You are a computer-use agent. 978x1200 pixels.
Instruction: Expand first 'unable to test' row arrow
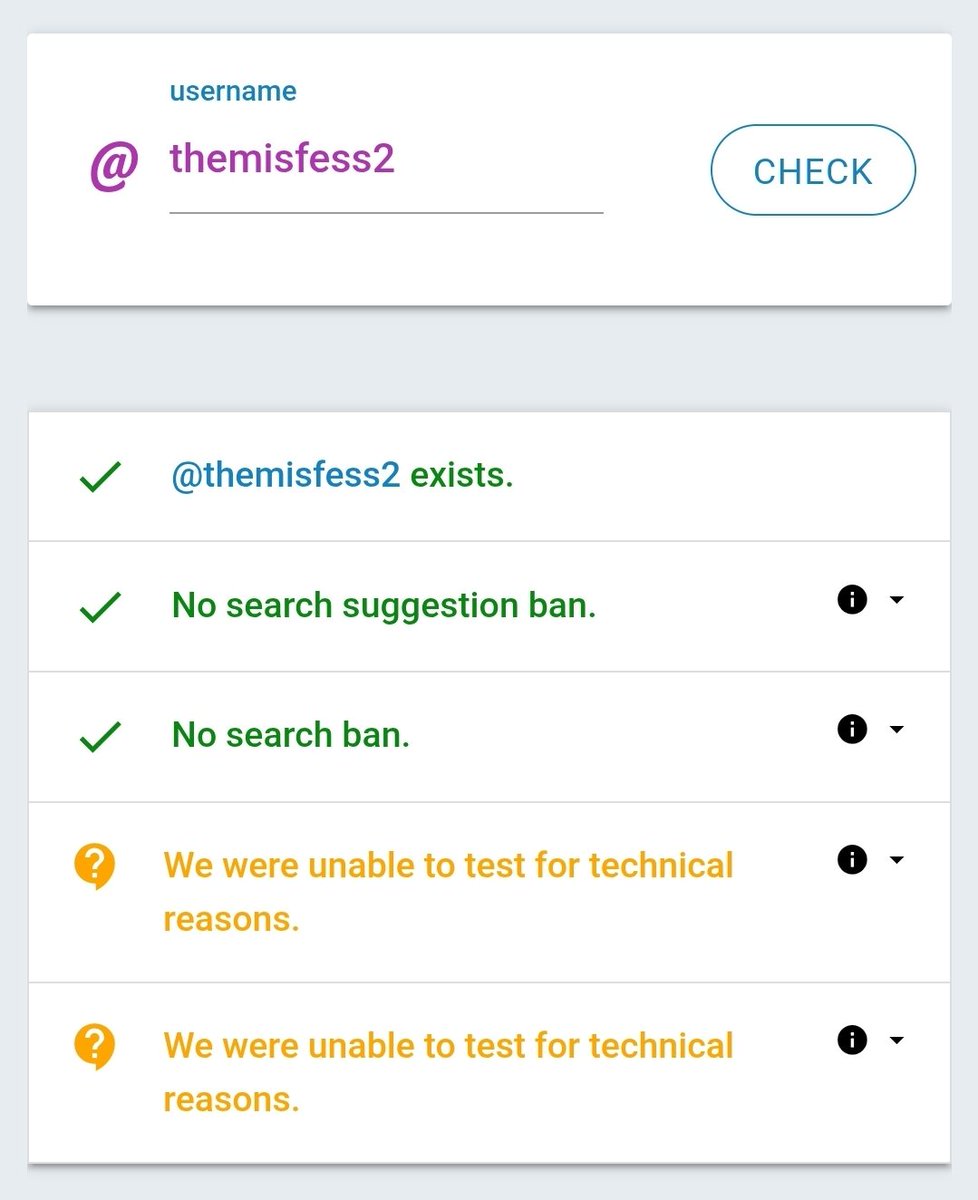click(896, 859)
